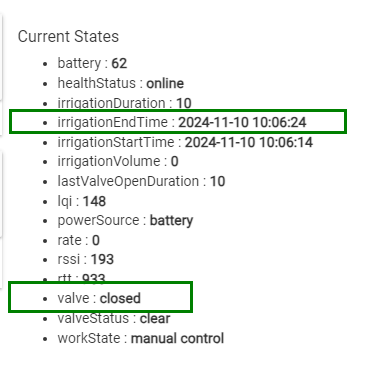378x367 pixels.
Task: Click the lastValveOpenDuration value 10
Action: [217, 182]
